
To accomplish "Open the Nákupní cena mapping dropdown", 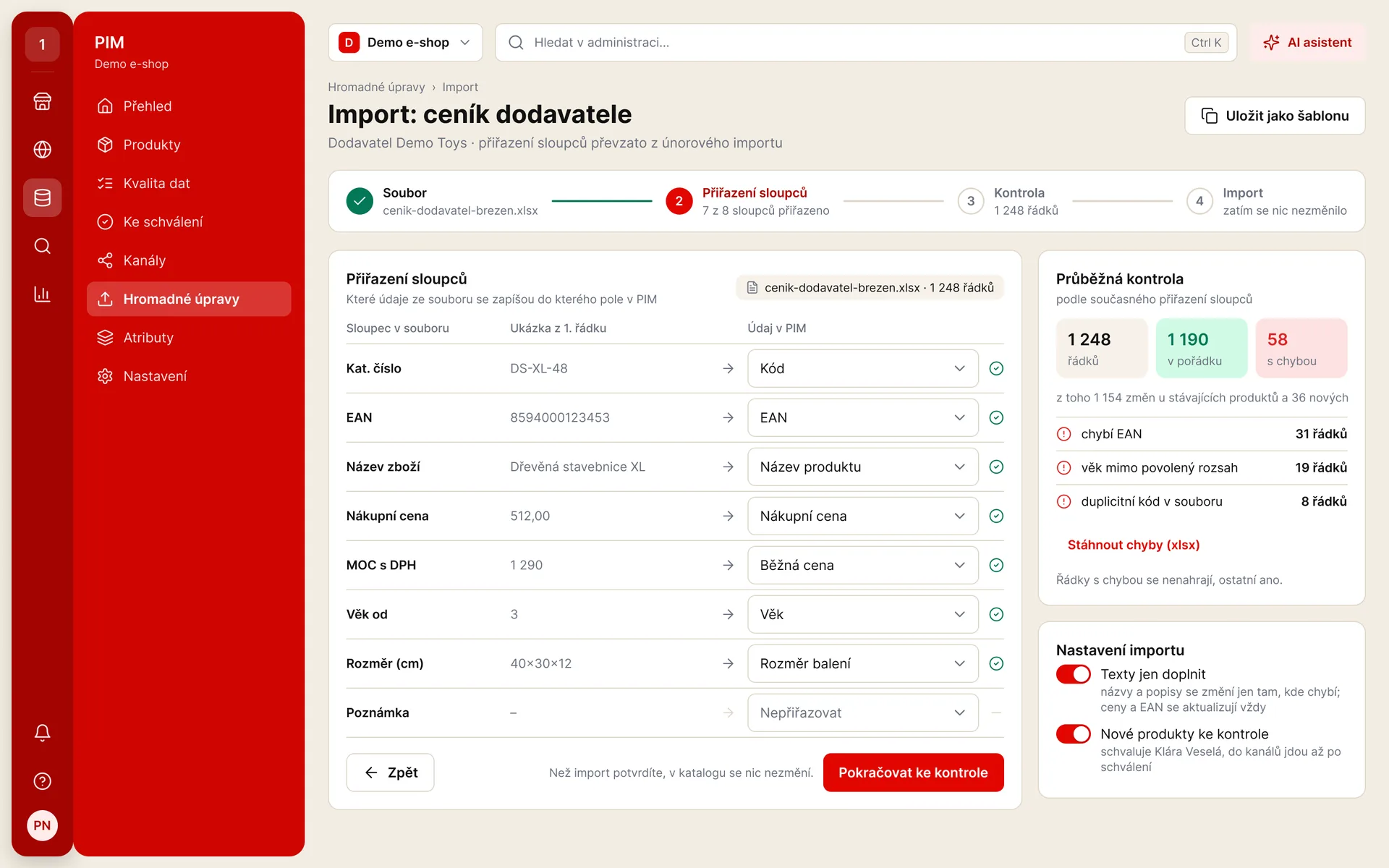I will 862,516.
